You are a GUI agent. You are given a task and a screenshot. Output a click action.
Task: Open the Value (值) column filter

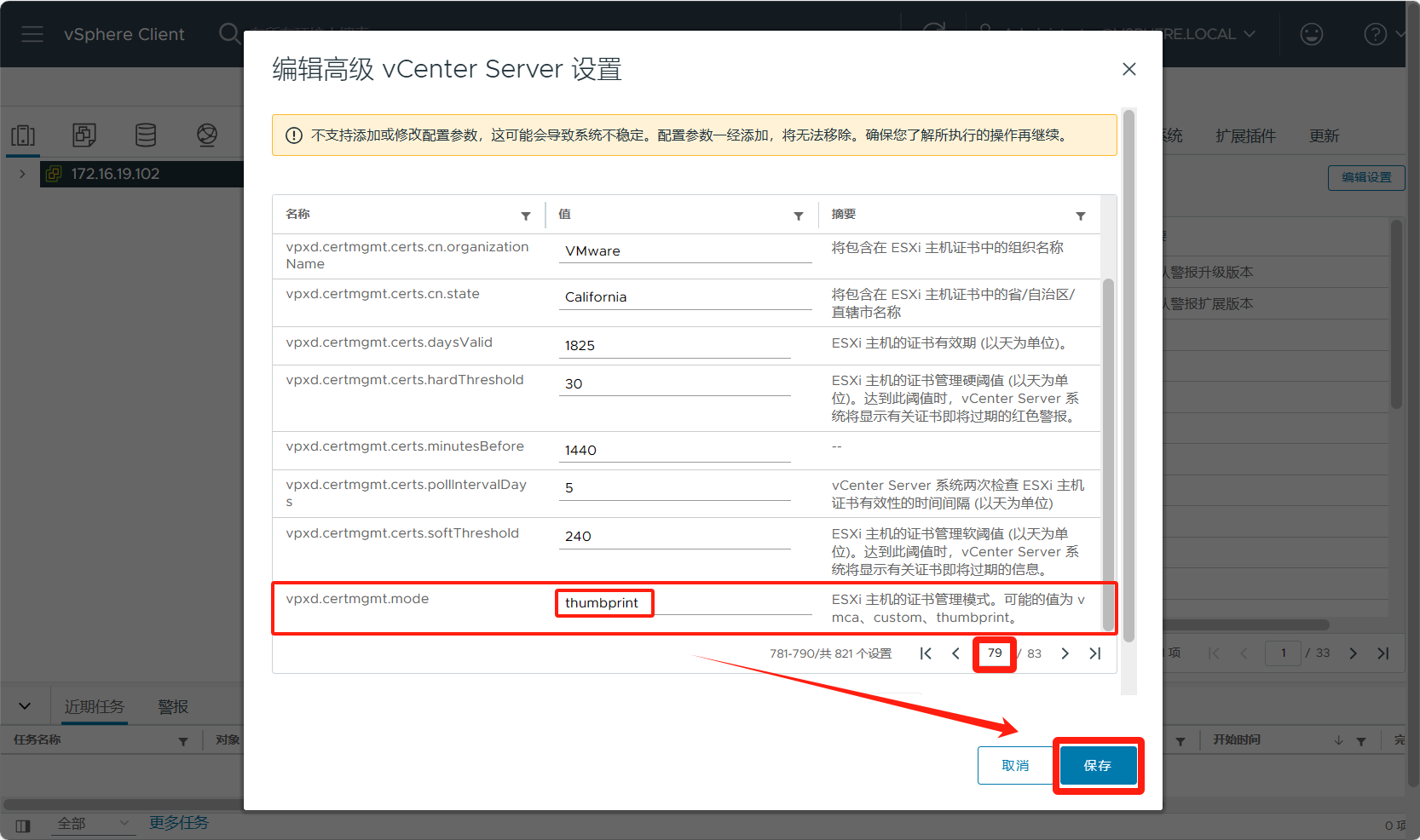click(799, 216)
